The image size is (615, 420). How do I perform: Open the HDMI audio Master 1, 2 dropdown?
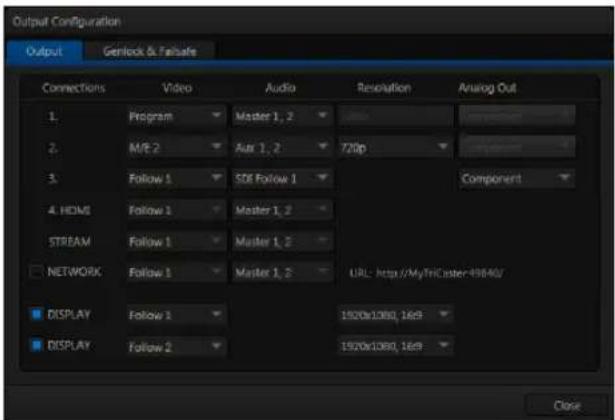point(282,210)
